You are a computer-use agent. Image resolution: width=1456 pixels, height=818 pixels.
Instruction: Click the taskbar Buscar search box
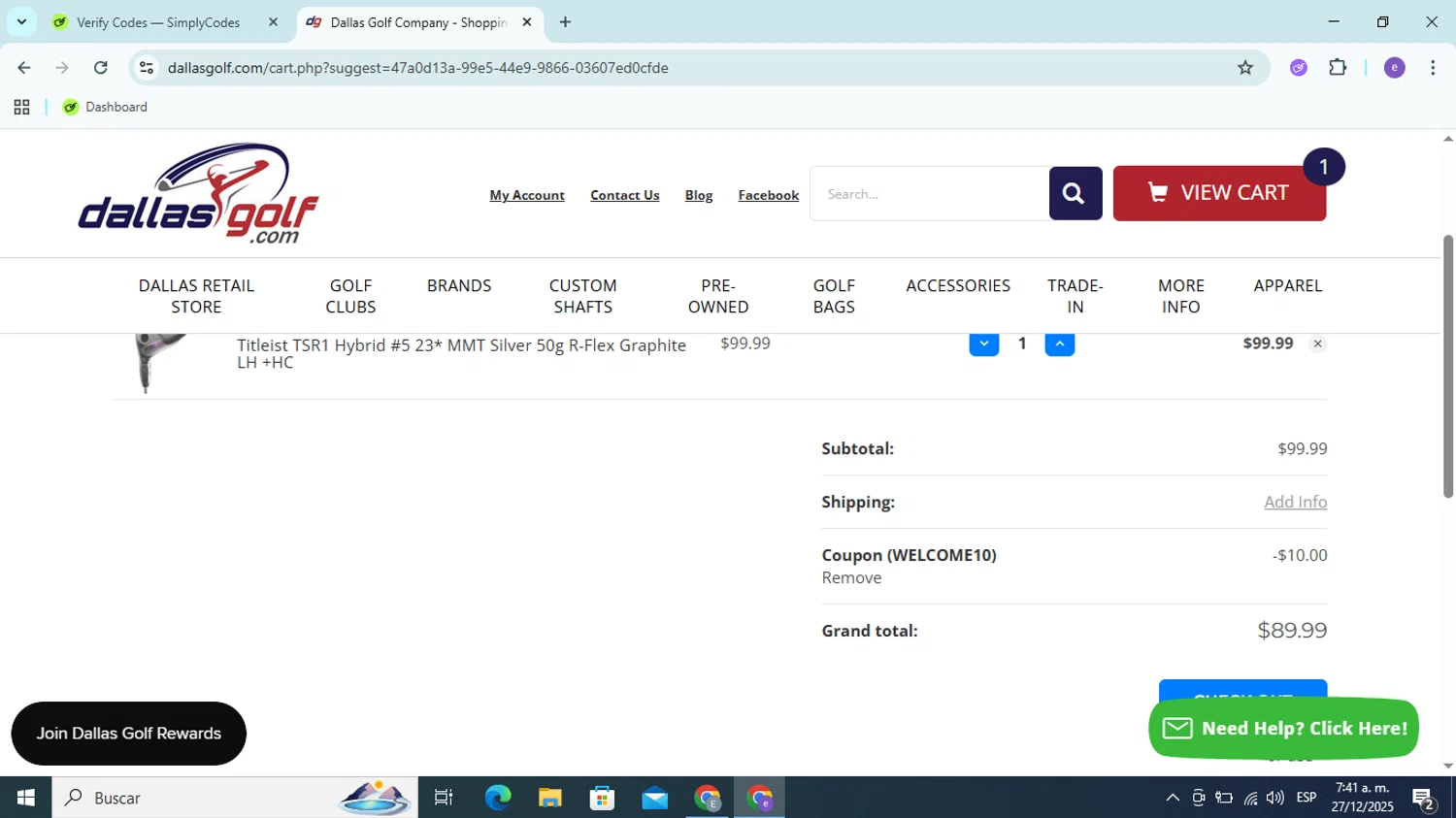coord(235,798)
